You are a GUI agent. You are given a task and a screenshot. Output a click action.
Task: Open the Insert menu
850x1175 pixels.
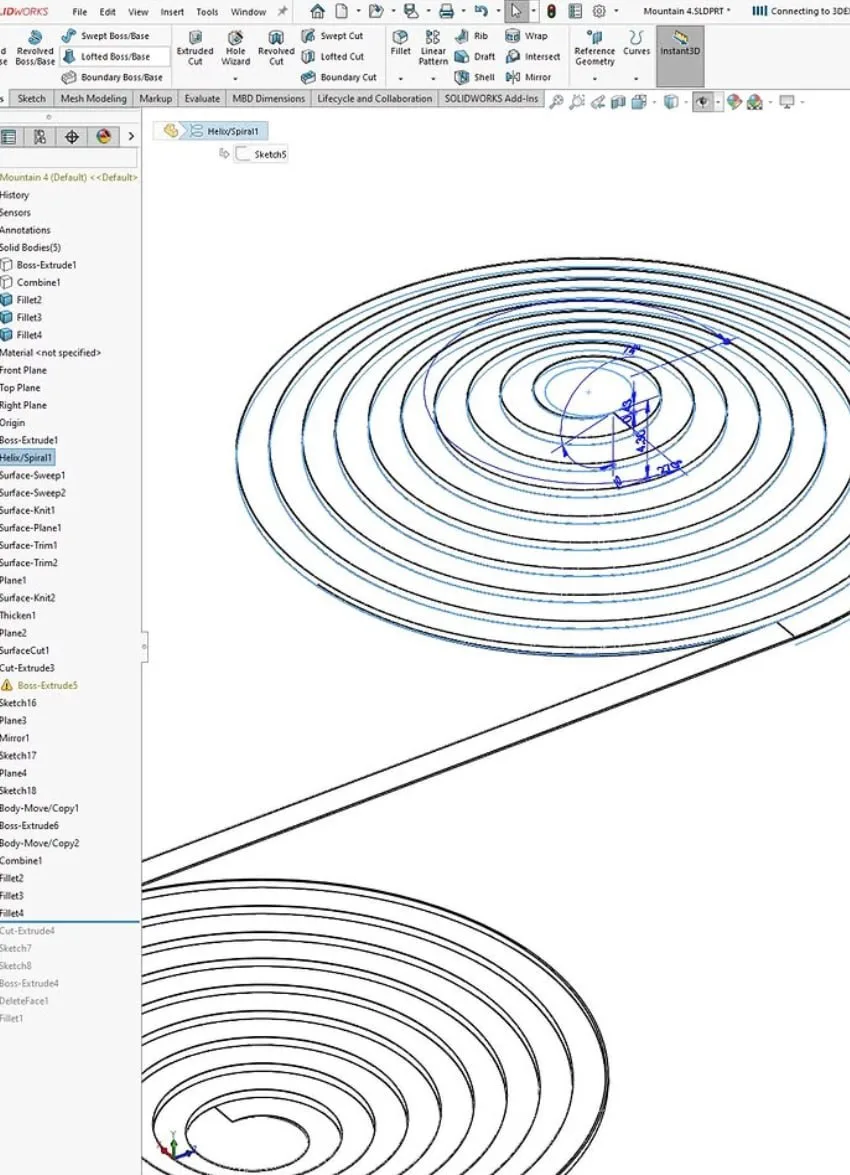[x=172, y=12]
